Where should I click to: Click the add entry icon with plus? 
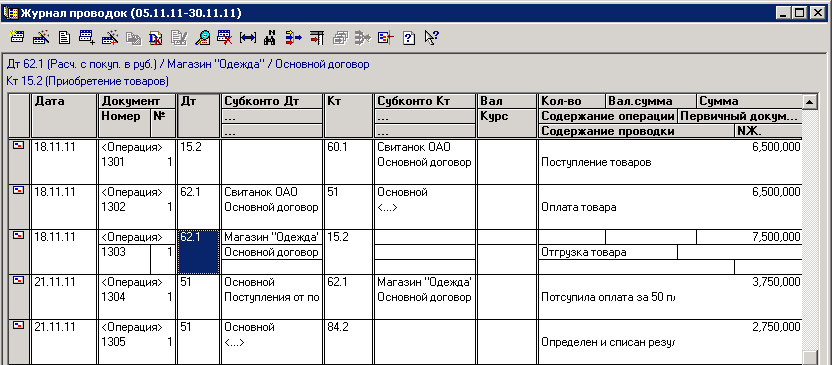click(86, 38)
